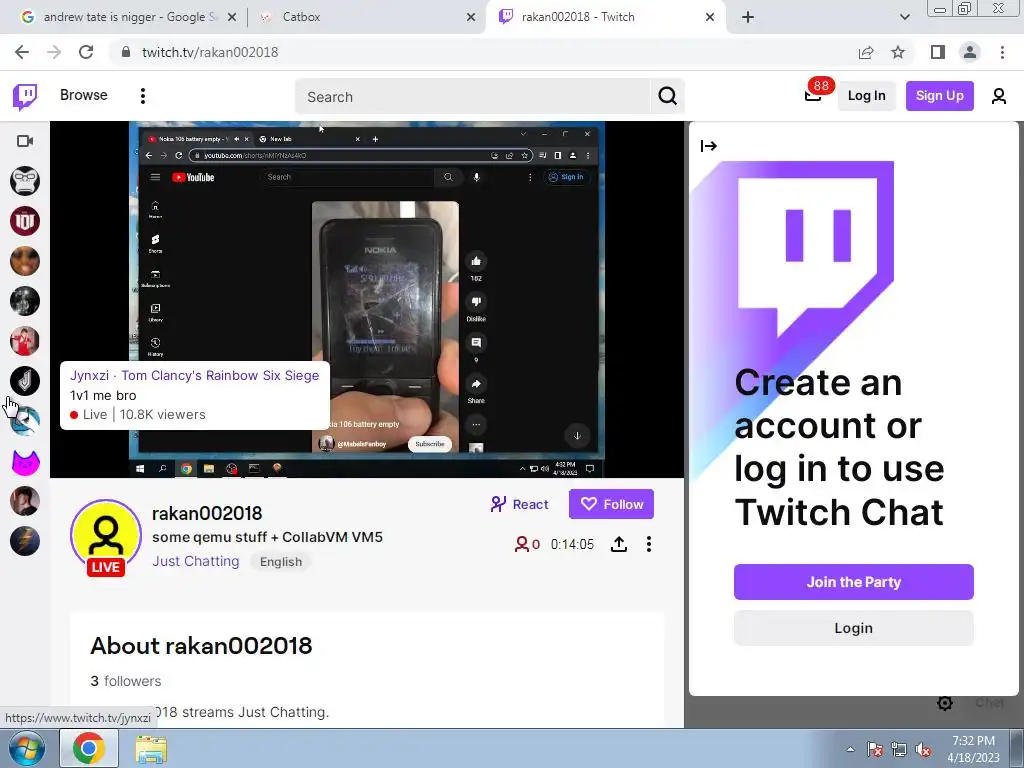The image size is (1024, 768).
Task: Open the Windows Start button
Action: [x=27, y=748]
